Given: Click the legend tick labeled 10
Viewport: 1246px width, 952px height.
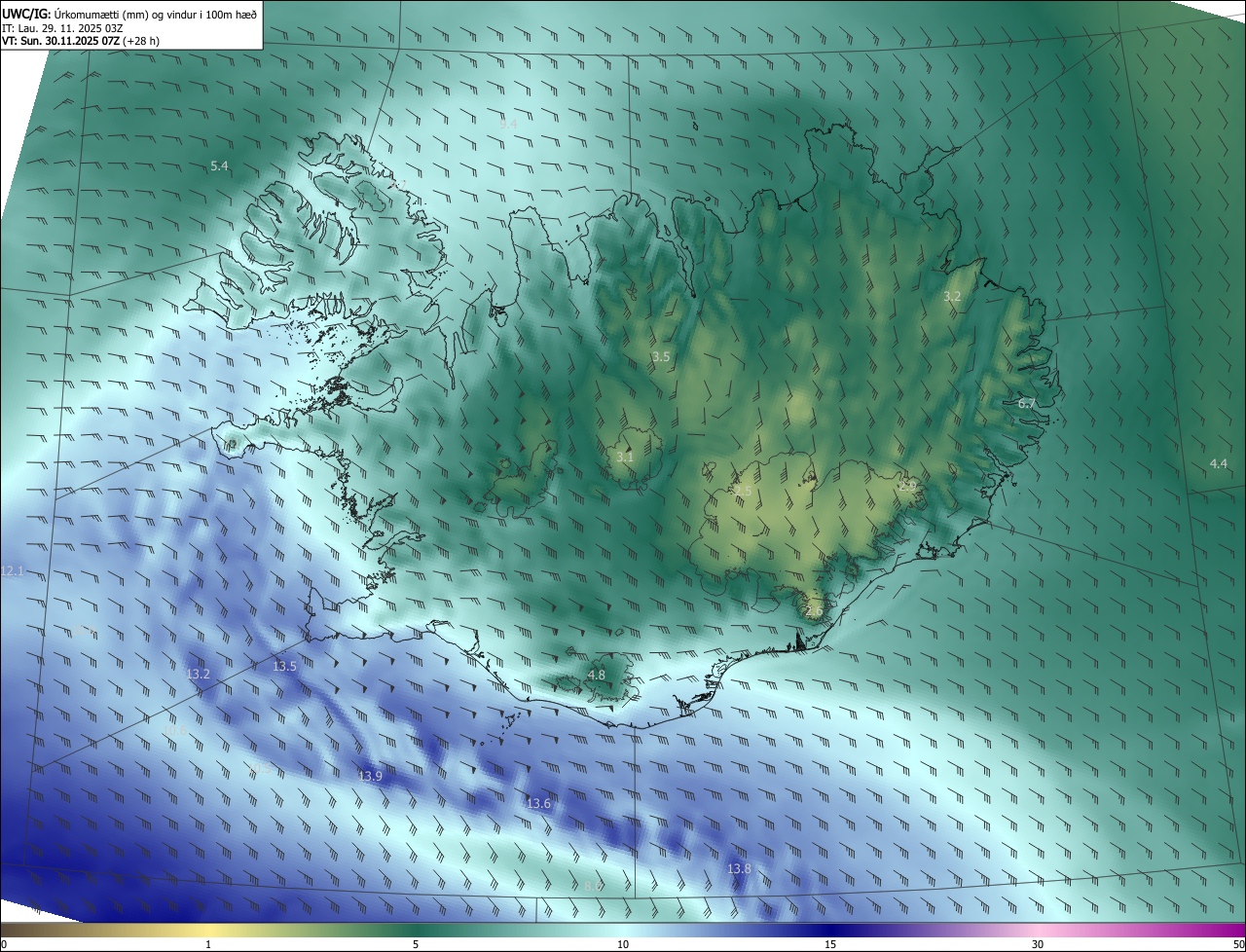Looking at the screenshot, I should (623, 944).
